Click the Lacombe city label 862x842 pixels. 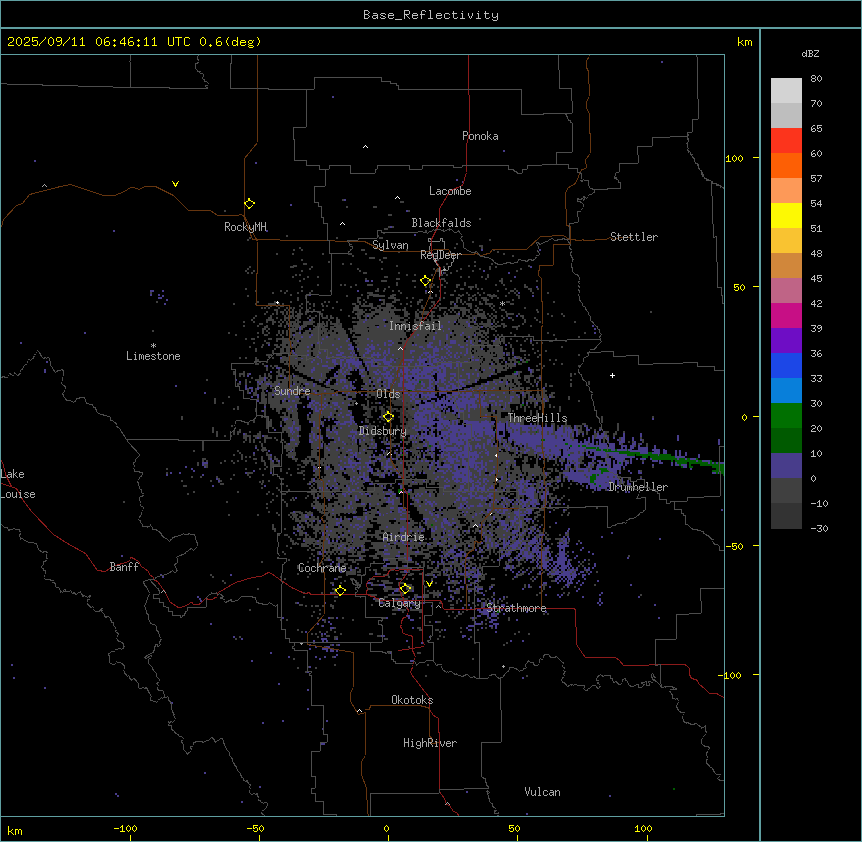tap(450, 191)
